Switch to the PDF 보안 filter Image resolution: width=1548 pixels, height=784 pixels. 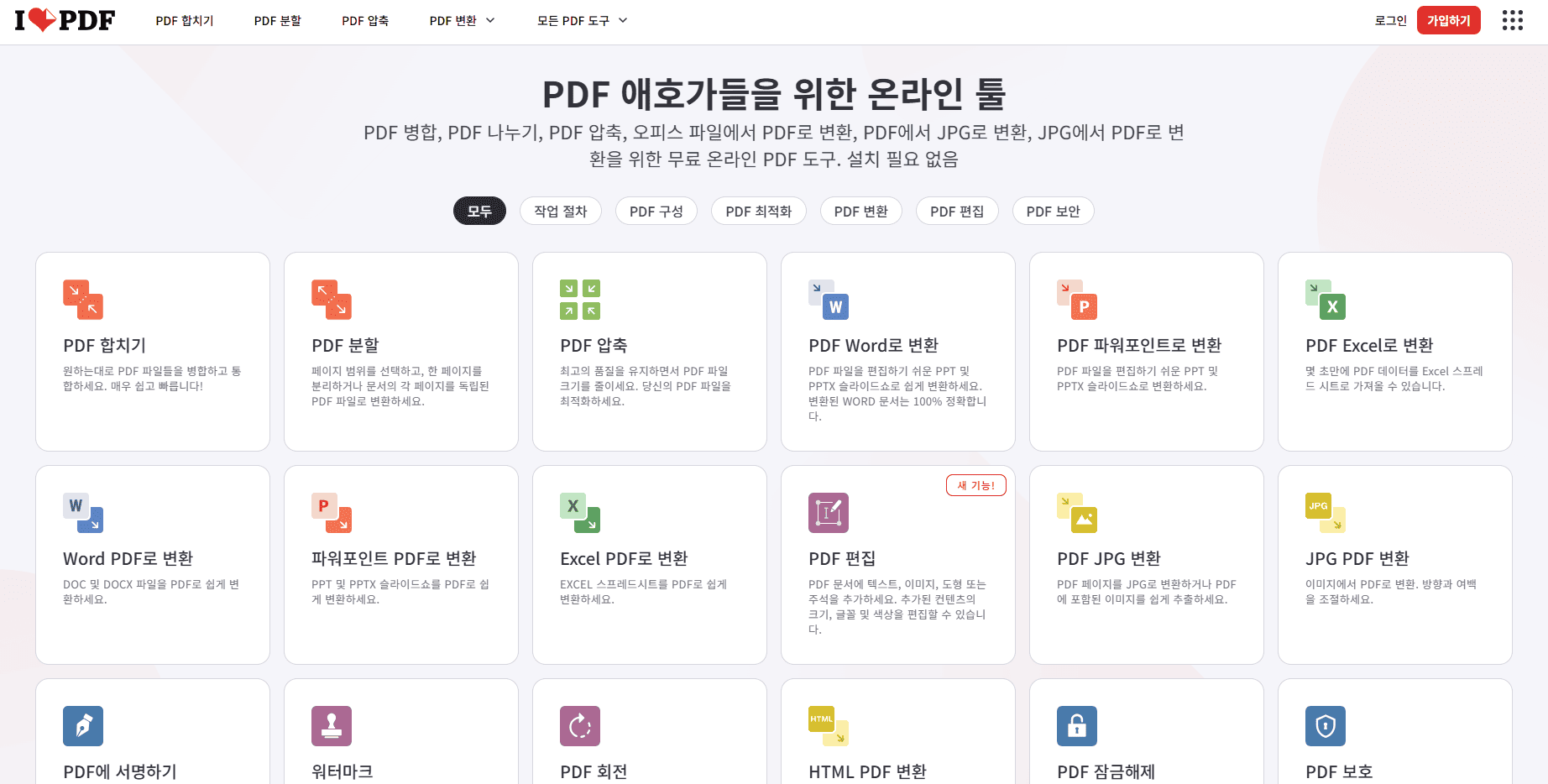tap(1053, 211)
